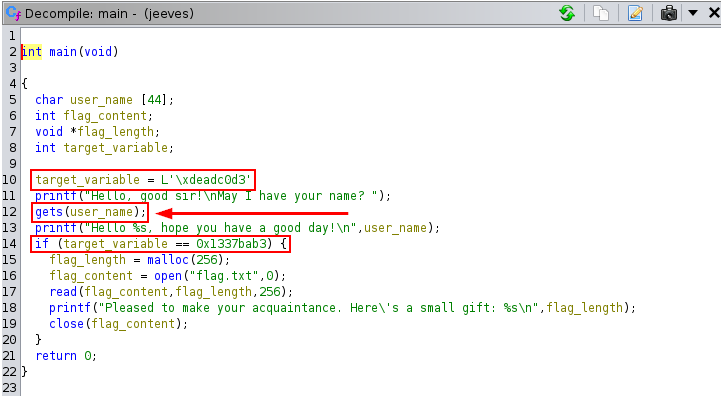This screenshot has width=721, height=396.
Task: Select the return keyword on line 21
Action: pyautogui.click(x=56, y=356)
